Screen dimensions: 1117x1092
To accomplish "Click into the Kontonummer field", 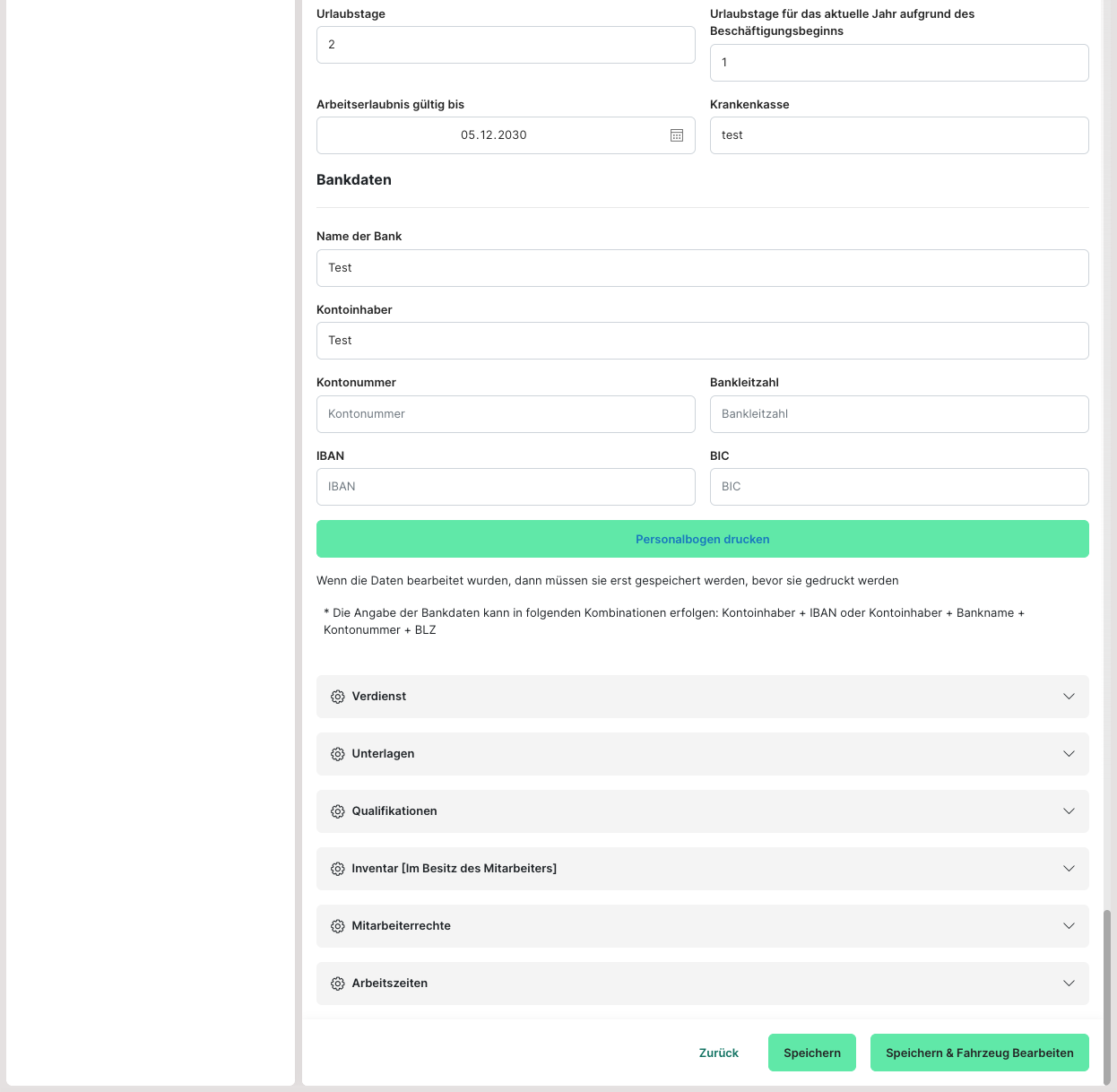I will [x=506, y=414].
